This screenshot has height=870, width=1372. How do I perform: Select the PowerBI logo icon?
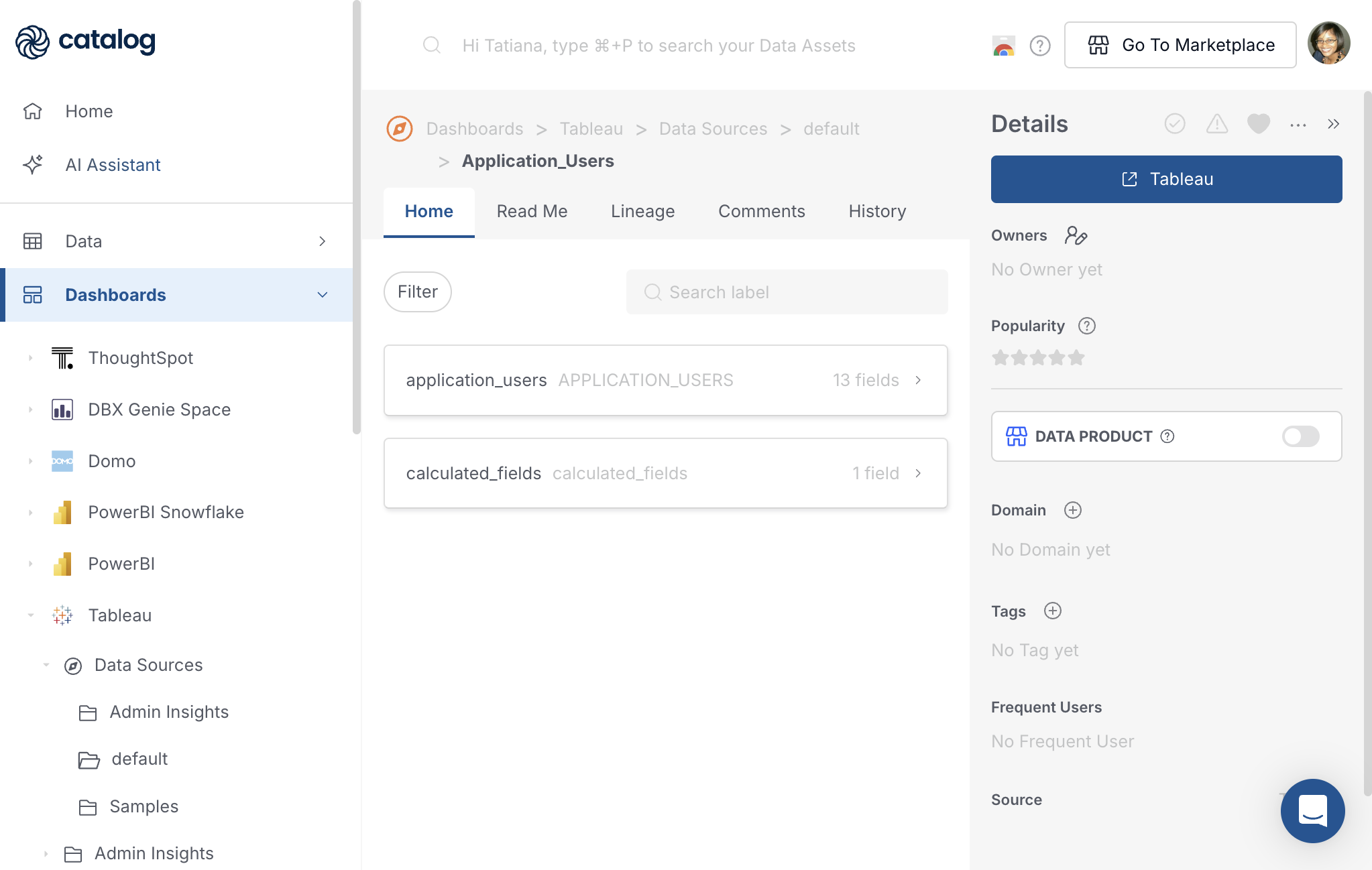coord(62,564)
